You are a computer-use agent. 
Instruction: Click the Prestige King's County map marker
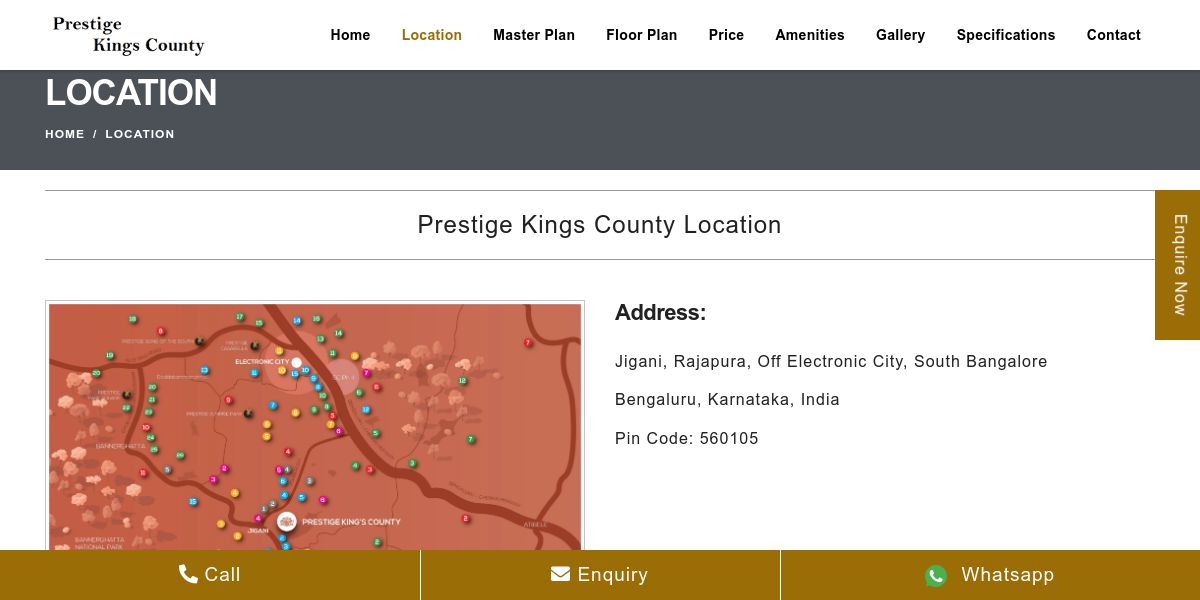[x=287, y=521]
